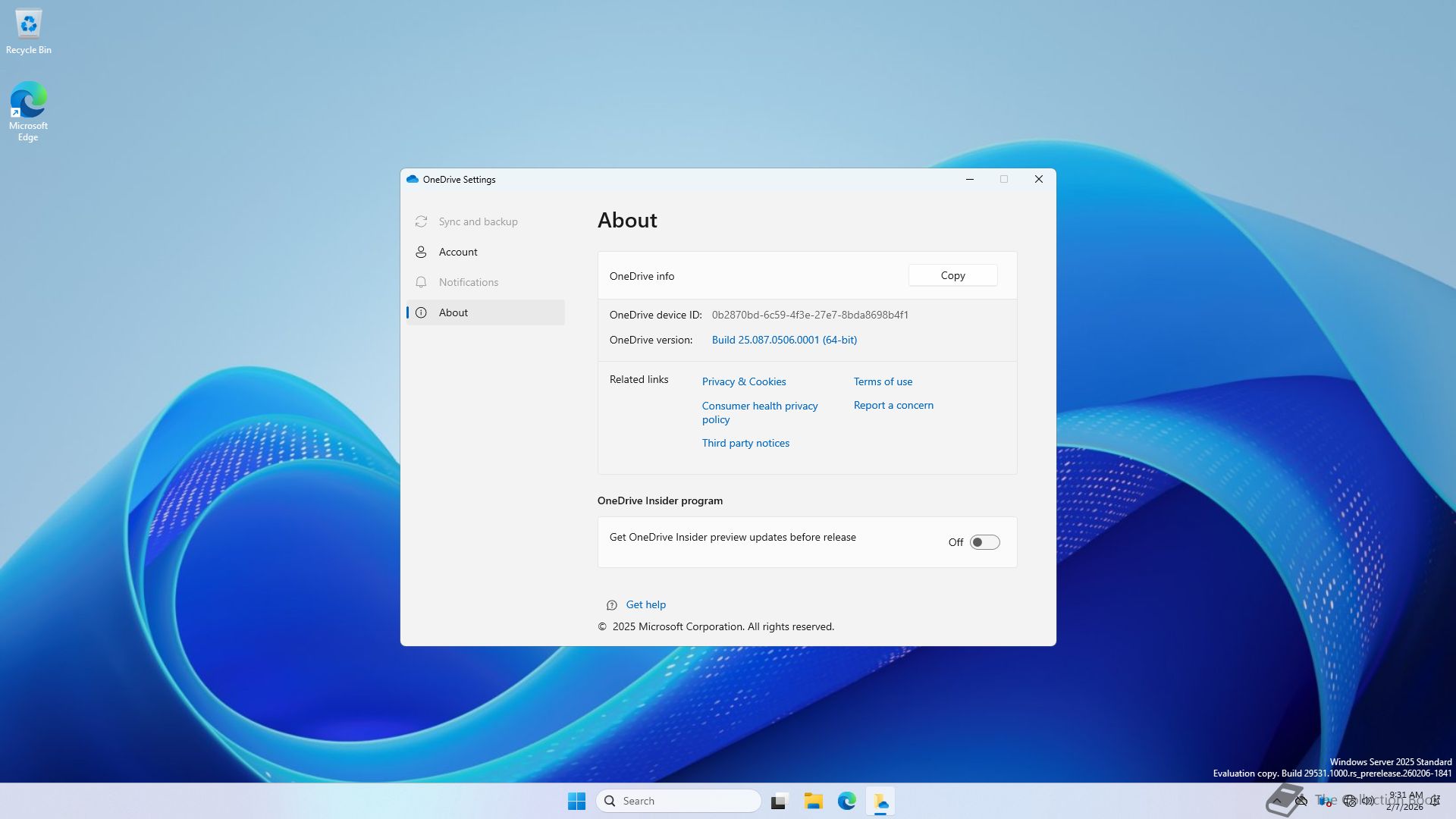Image resolution: width=1456 pixels, height=819 pixels.
Task: Click the OneDrive cloud tray icon
Action: (x=1301, y=800)
